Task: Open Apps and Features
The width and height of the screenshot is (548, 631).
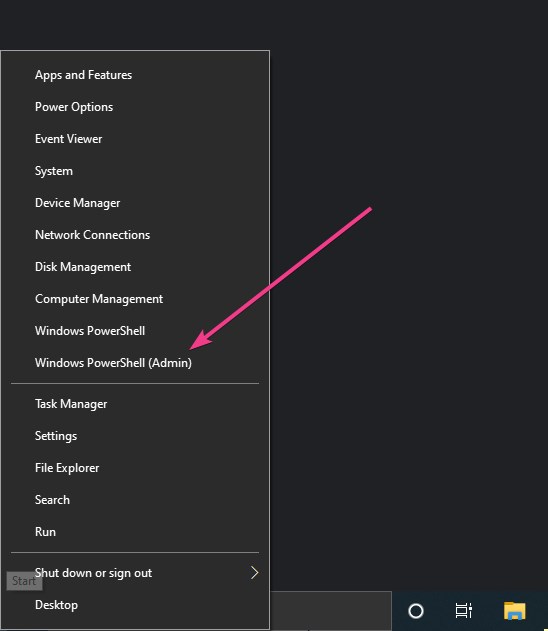Action: [135, 75]
